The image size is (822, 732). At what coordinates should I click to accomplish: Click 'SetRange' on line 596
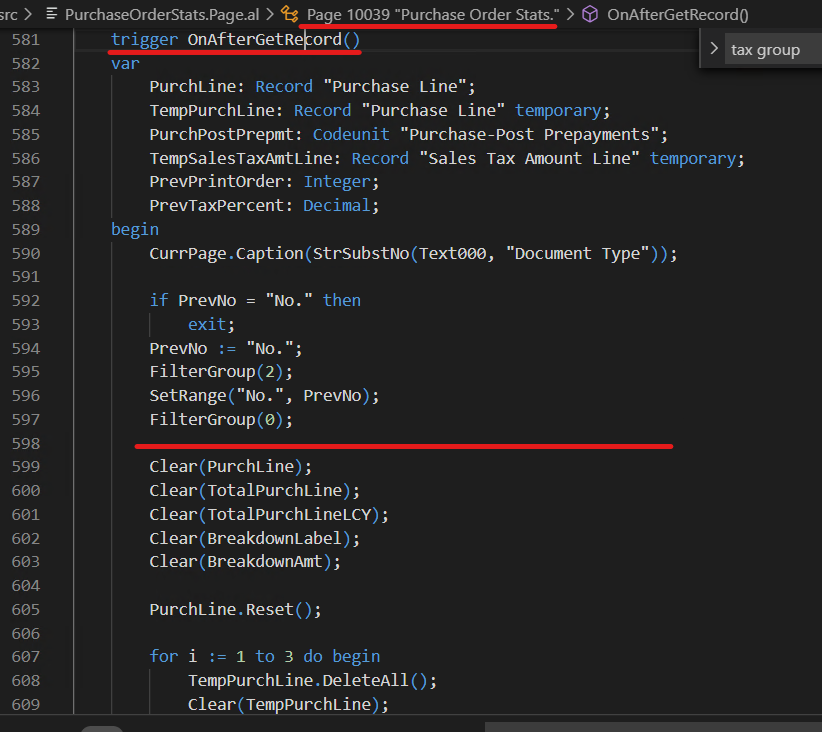[x=188, y=396]
